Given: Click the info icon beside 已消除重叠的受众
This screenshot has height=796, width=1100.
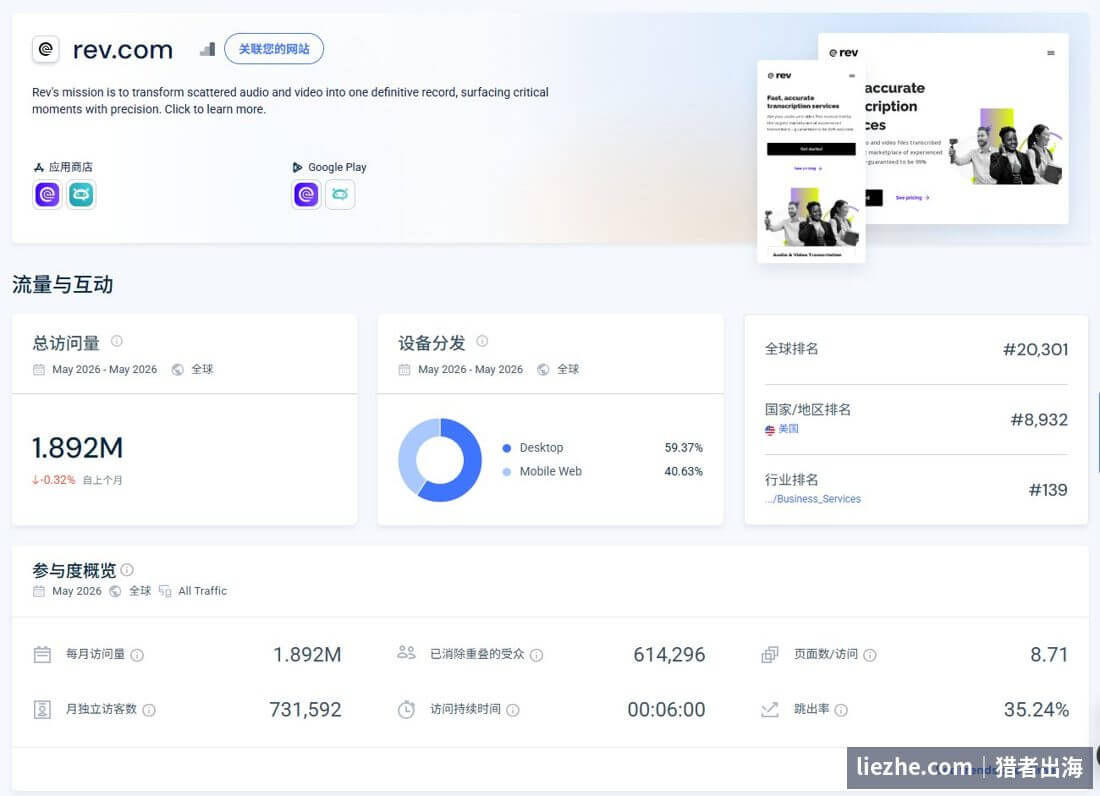Looking at the screenshot, I should pos(537,655).
